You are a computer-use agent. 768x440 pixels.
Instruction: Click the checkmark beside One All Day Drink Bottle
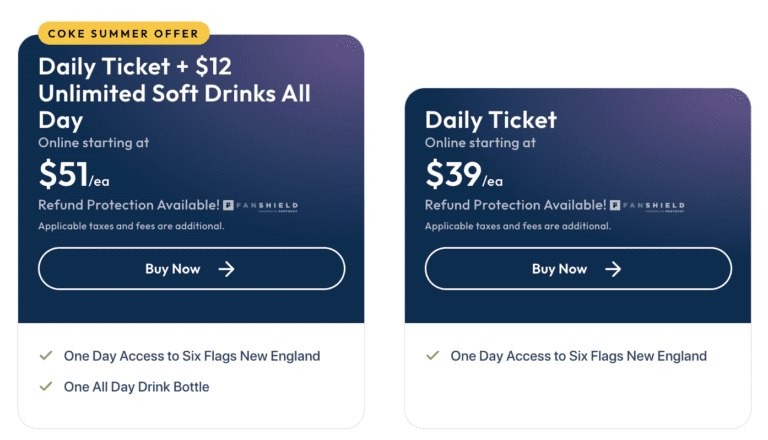[x=45, y=386]
